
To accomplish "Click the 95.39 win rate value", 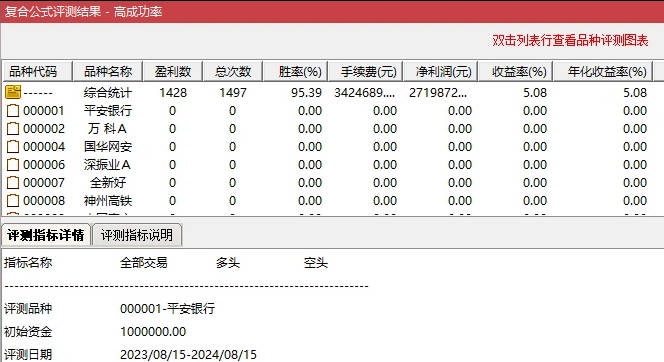I will click(306, 92).
